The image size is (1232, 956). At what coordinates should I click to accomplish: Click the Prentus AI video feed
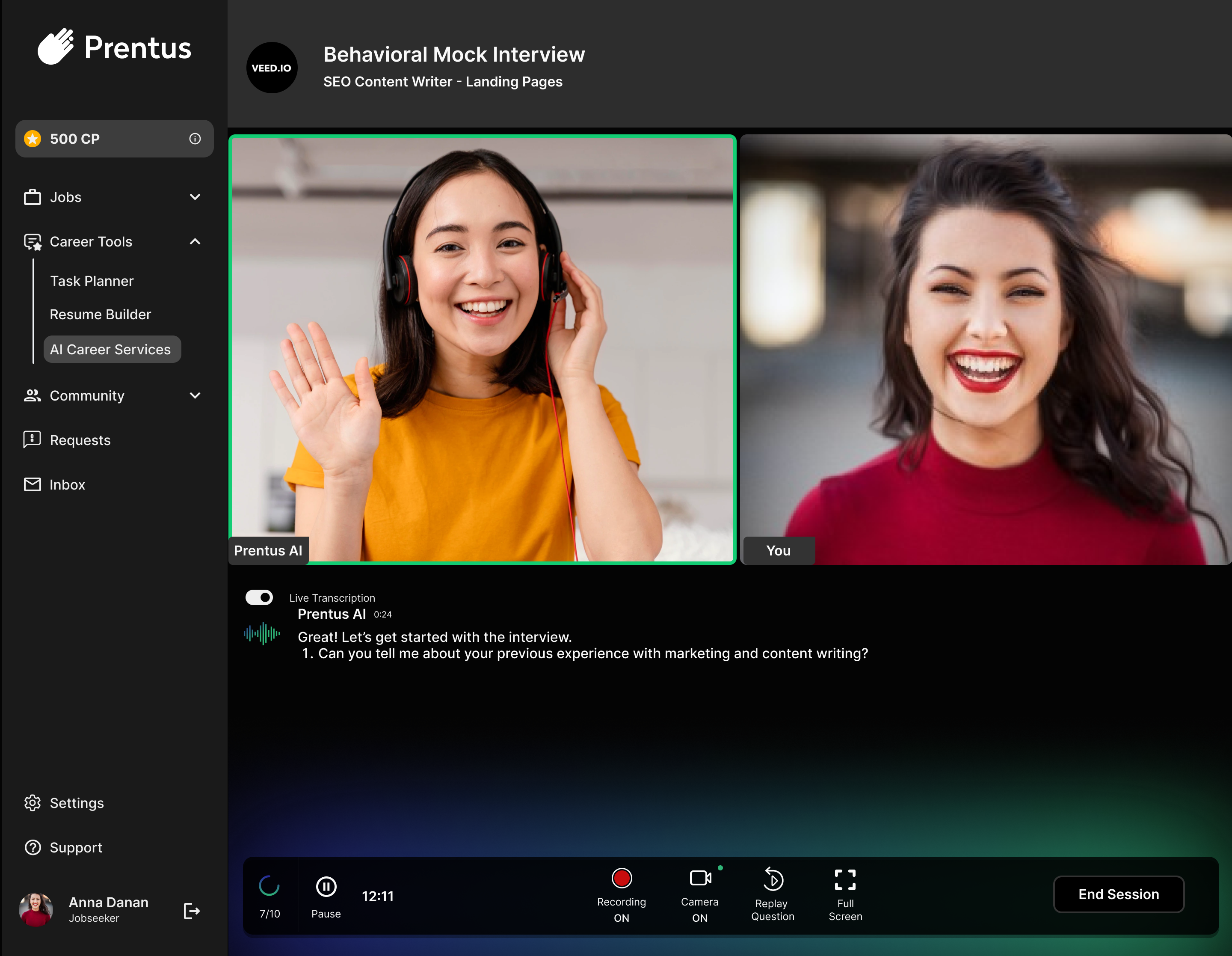tap(482, 349)
